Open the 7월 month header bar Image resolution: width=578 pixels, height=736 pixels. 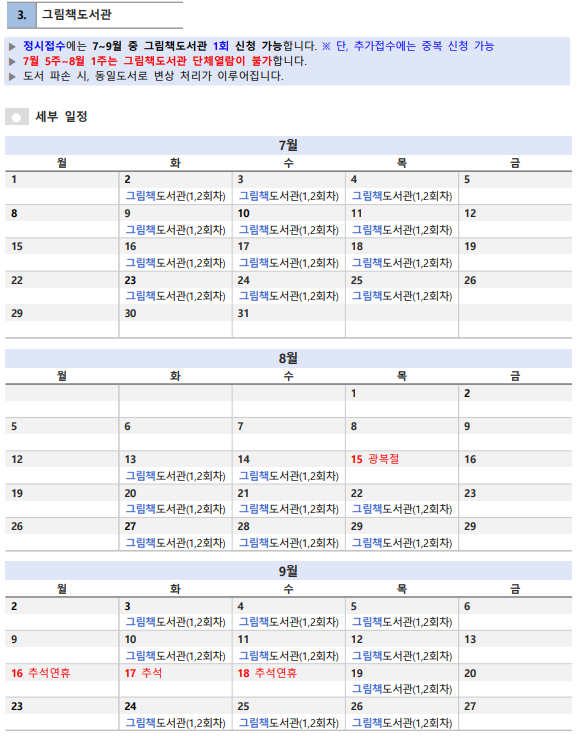(288, 146)
